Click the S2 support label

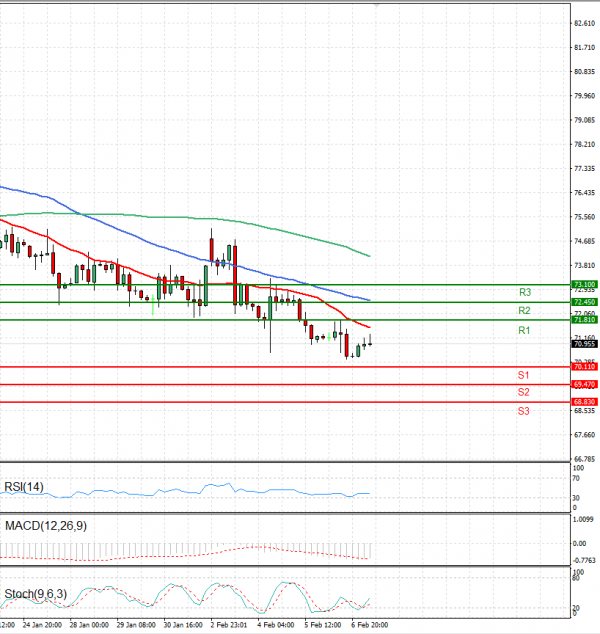tap(523, 392)
